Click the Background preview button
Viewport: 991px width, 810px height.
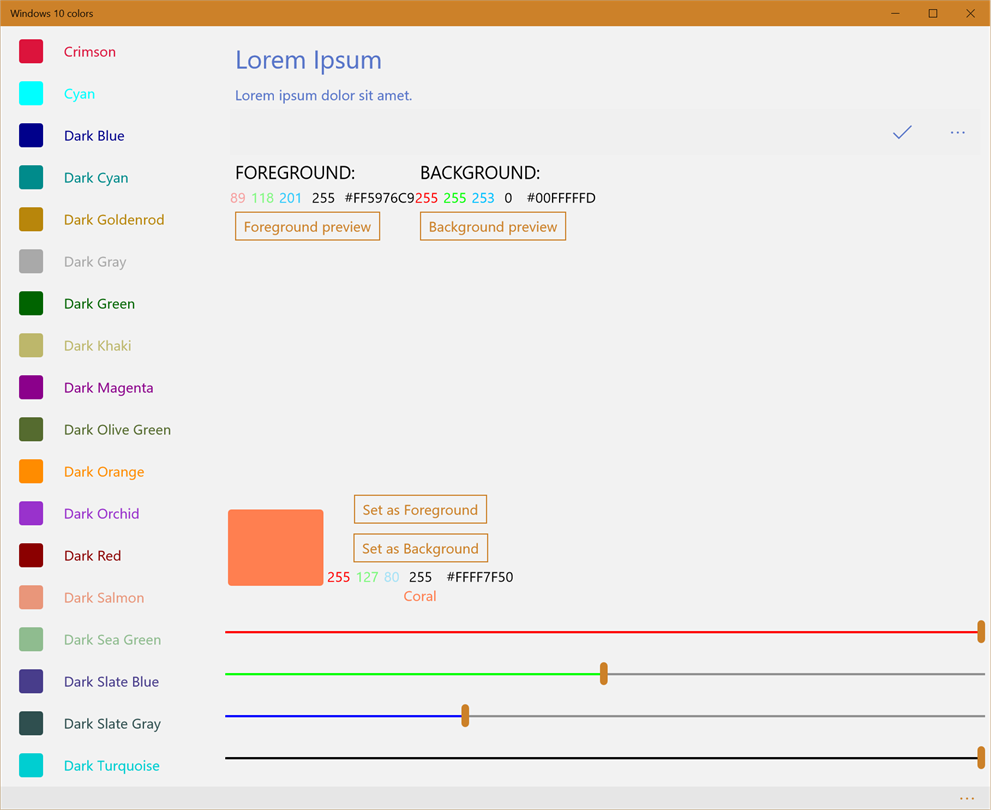pos(493,226)
